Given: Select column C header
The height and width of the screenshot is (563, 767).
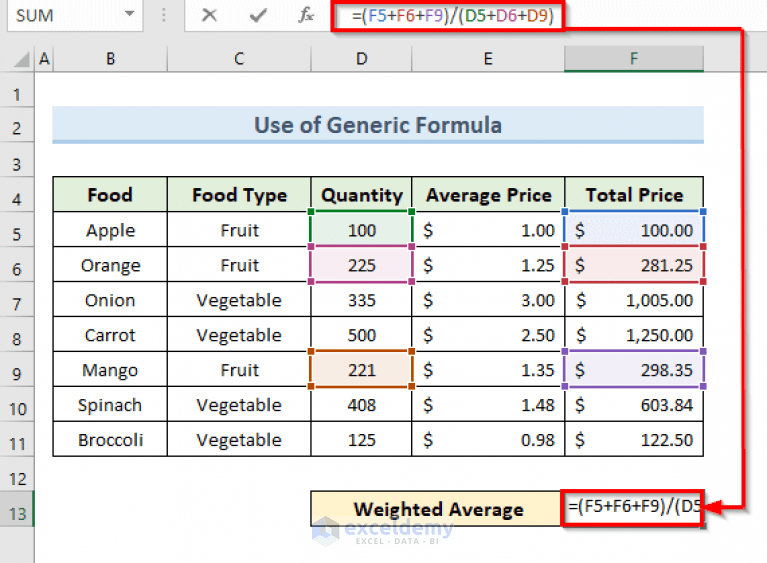Looking at the screenshot, I should click(x=239, y=59).
